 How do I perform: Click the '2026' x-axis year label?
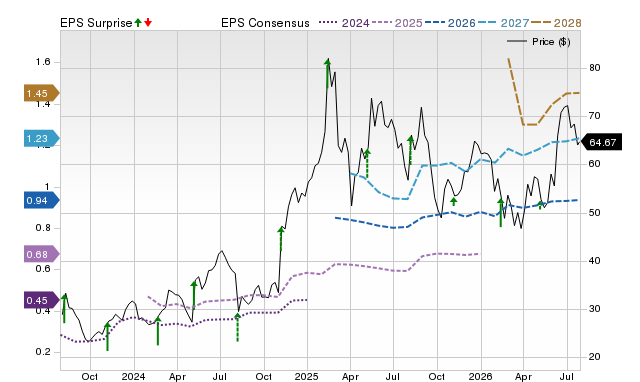click(481, 376)
